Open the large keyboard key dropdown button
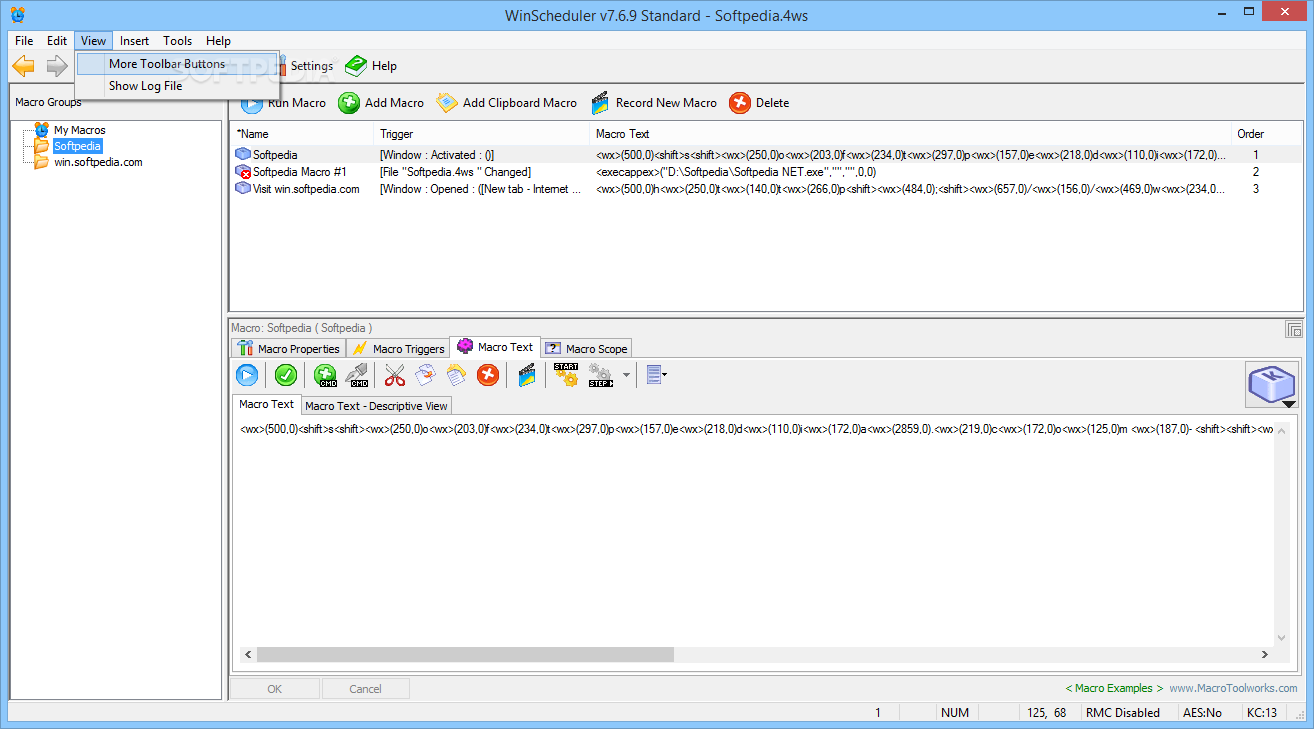Viewport: 1314px width, 729px height. pyautogui.click(x=1271, y=385)
